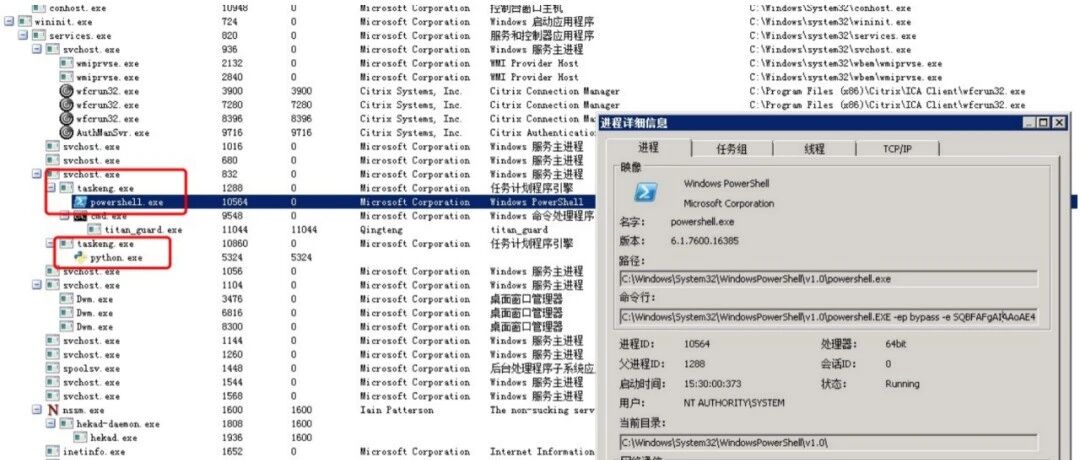Click Qingteng company cell
The height and width of the screenshot is (460, 1080).
(382, 230)
